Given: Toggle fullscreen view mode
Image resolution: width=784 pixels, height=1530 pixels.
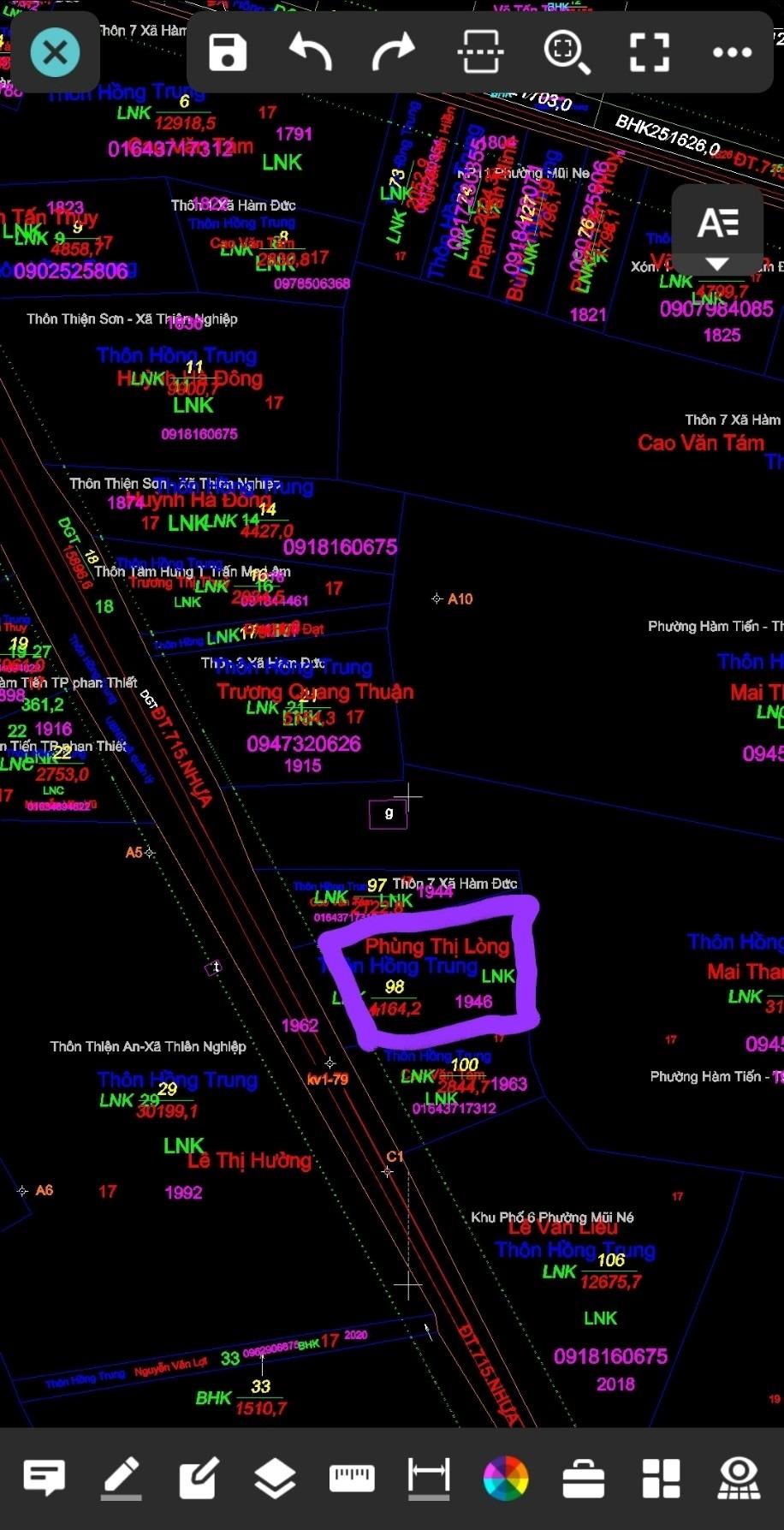Looking at the screenshot, I should (x=650, y=52).
